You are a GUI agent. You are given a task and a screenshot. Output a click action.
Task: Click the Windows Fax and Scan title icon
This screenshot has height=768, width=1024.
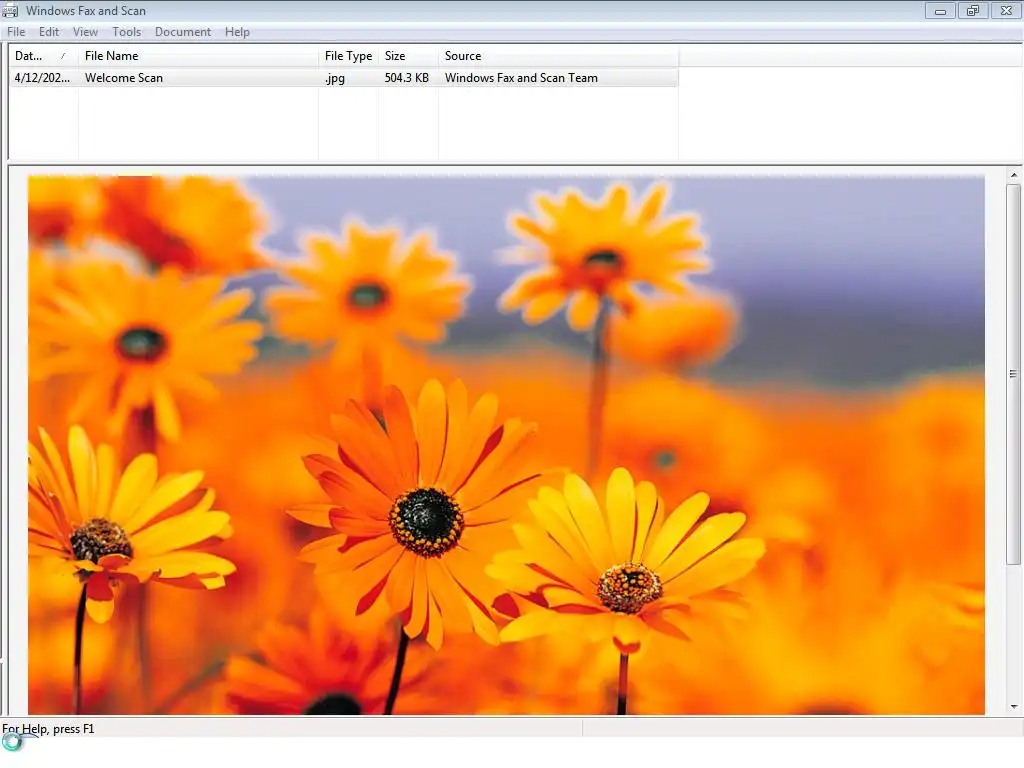(10, 10)
